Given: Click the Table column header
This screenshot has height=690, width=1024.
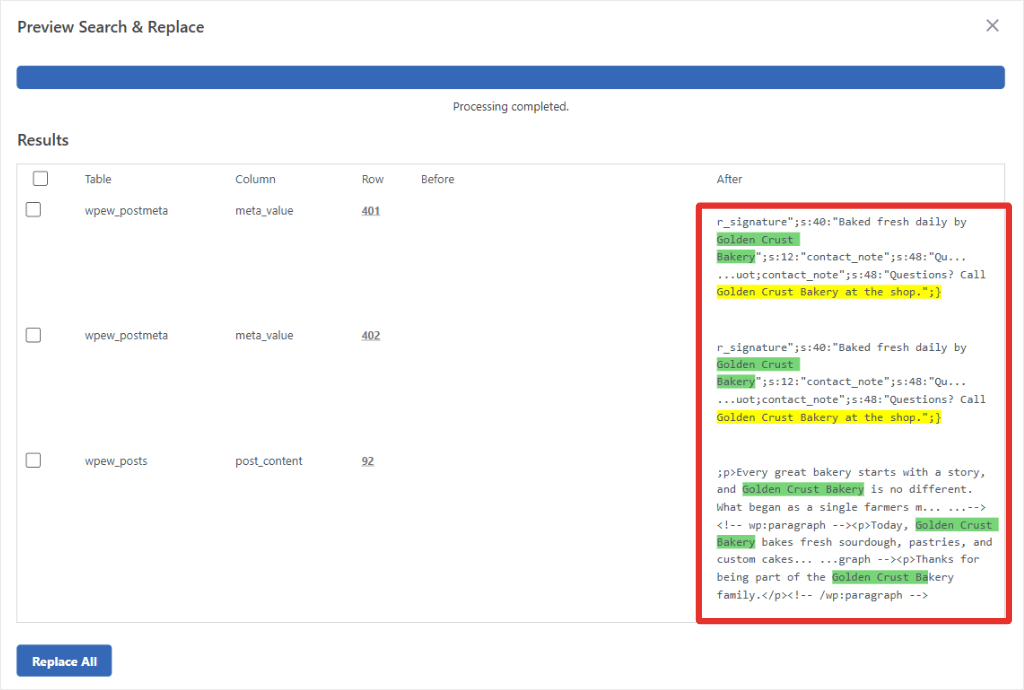Looking at the screenshot, I should point(98,179).
